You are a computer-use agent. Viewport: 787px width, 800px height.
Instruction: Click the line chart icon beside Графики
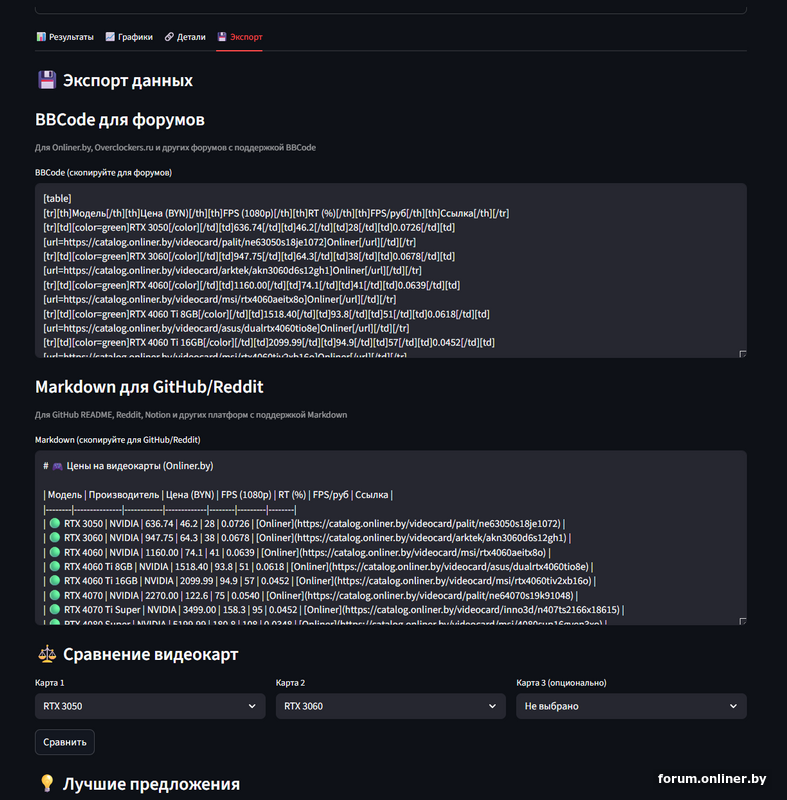(110, 37)
